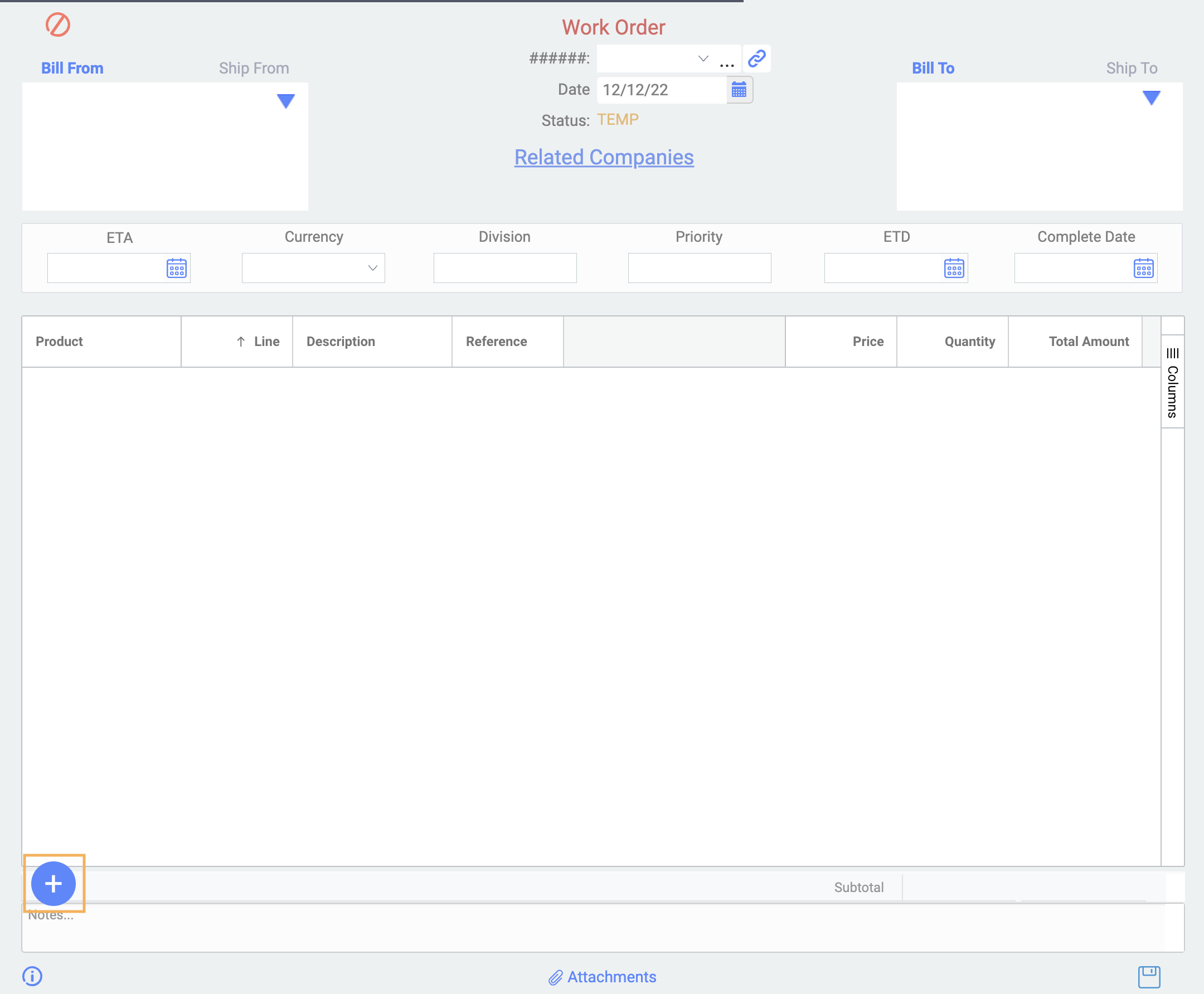The image size is (1204, 994).
Task: Click the save floppy disk icon
Action: pos(1148,977)
